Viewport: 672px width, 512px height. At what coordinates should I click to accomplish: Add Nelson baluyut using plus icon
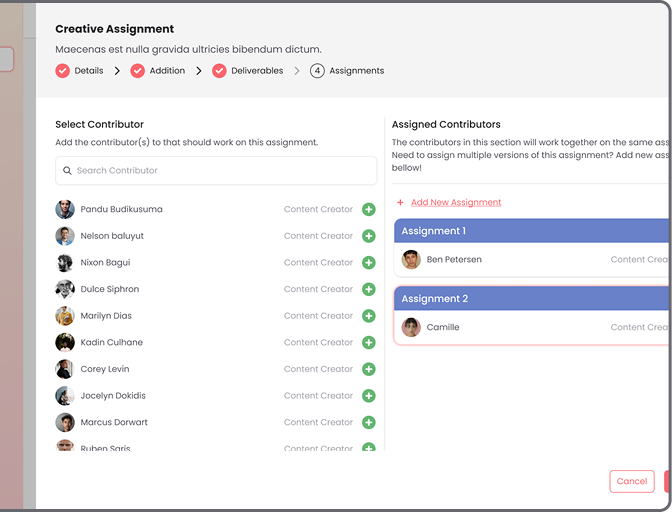click(x=369, y=236)
